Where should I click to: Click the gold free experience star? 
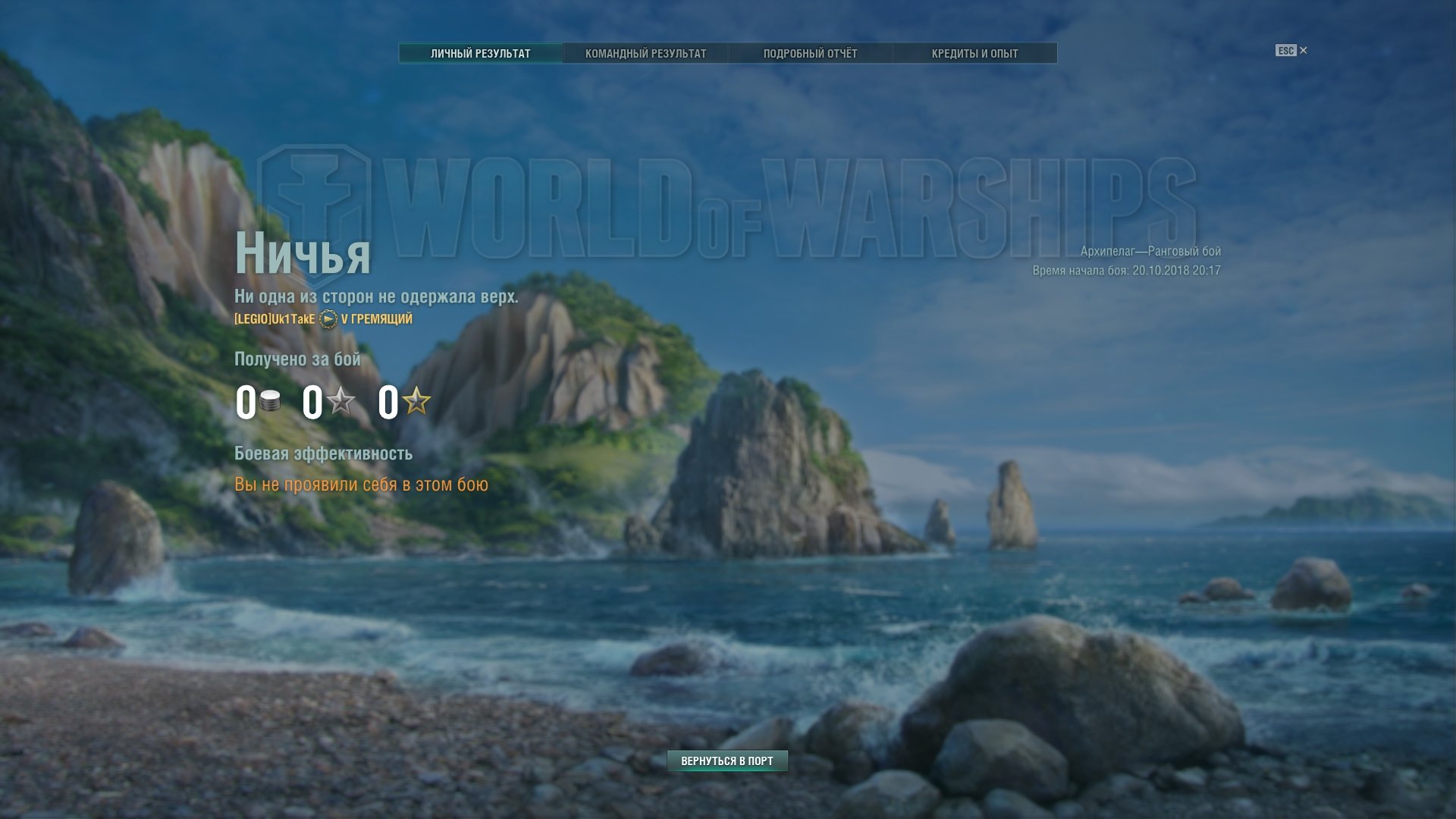point(417,400)
